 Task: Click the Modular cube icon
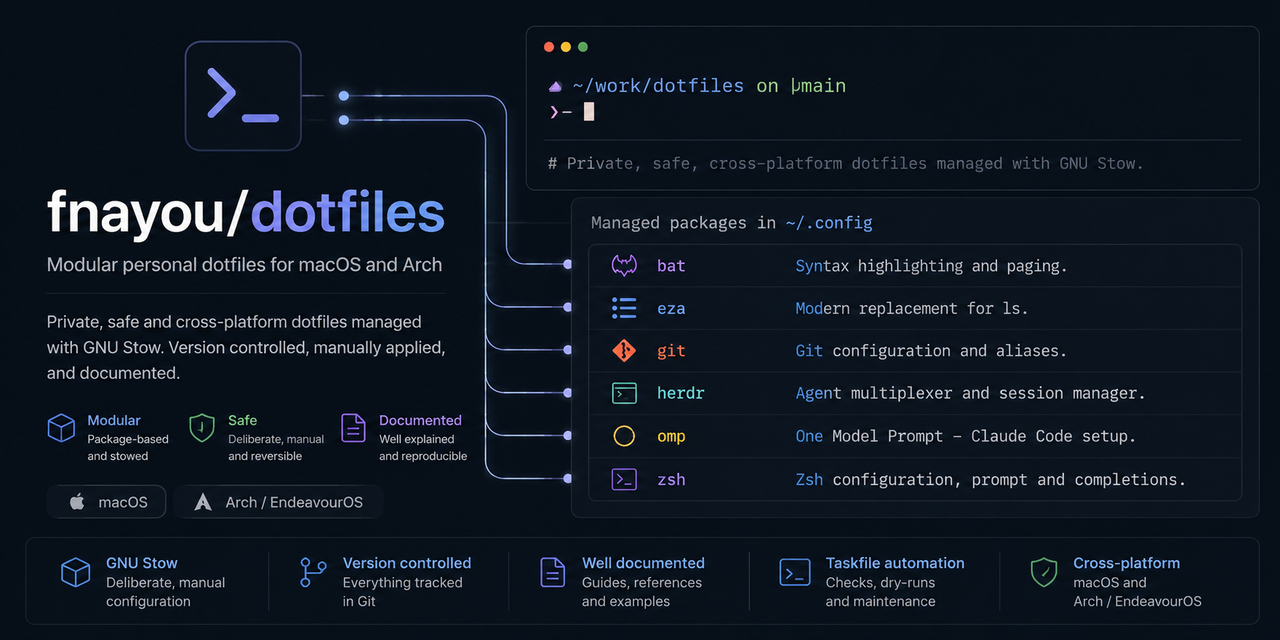point(62,428)
